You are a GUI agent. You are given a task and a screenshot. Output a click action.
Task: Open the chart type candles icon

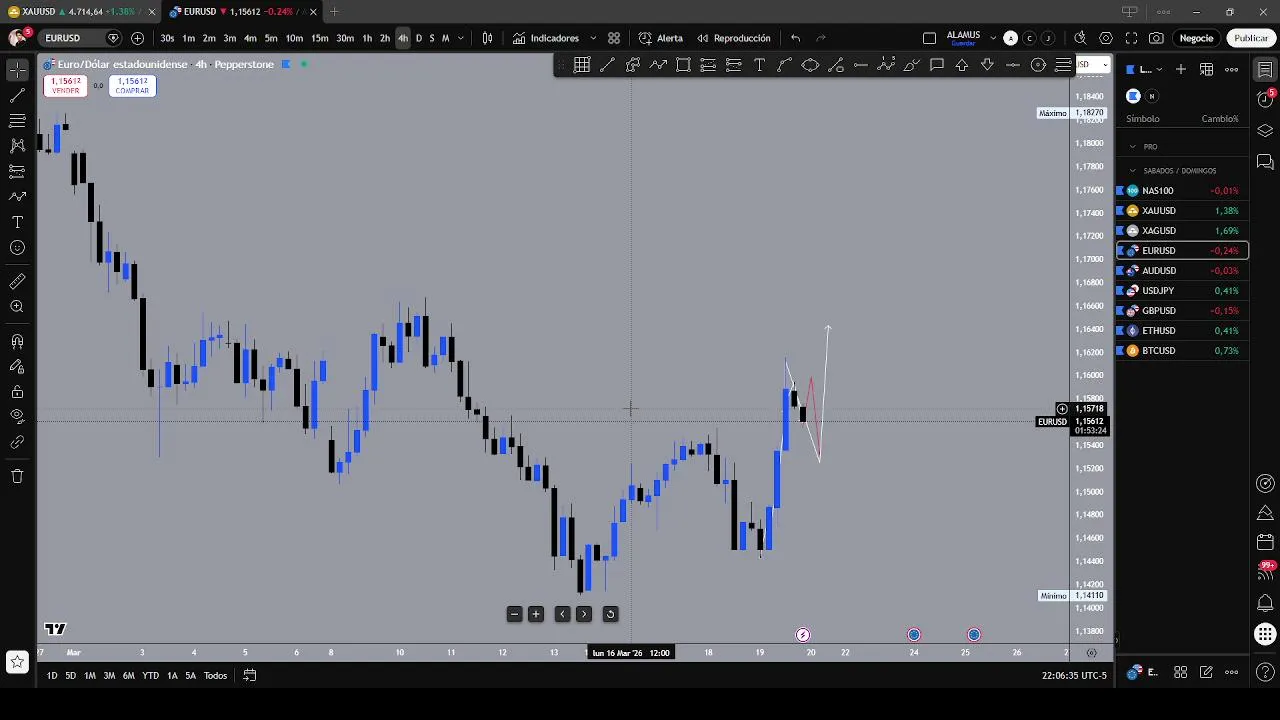[487, 38]
